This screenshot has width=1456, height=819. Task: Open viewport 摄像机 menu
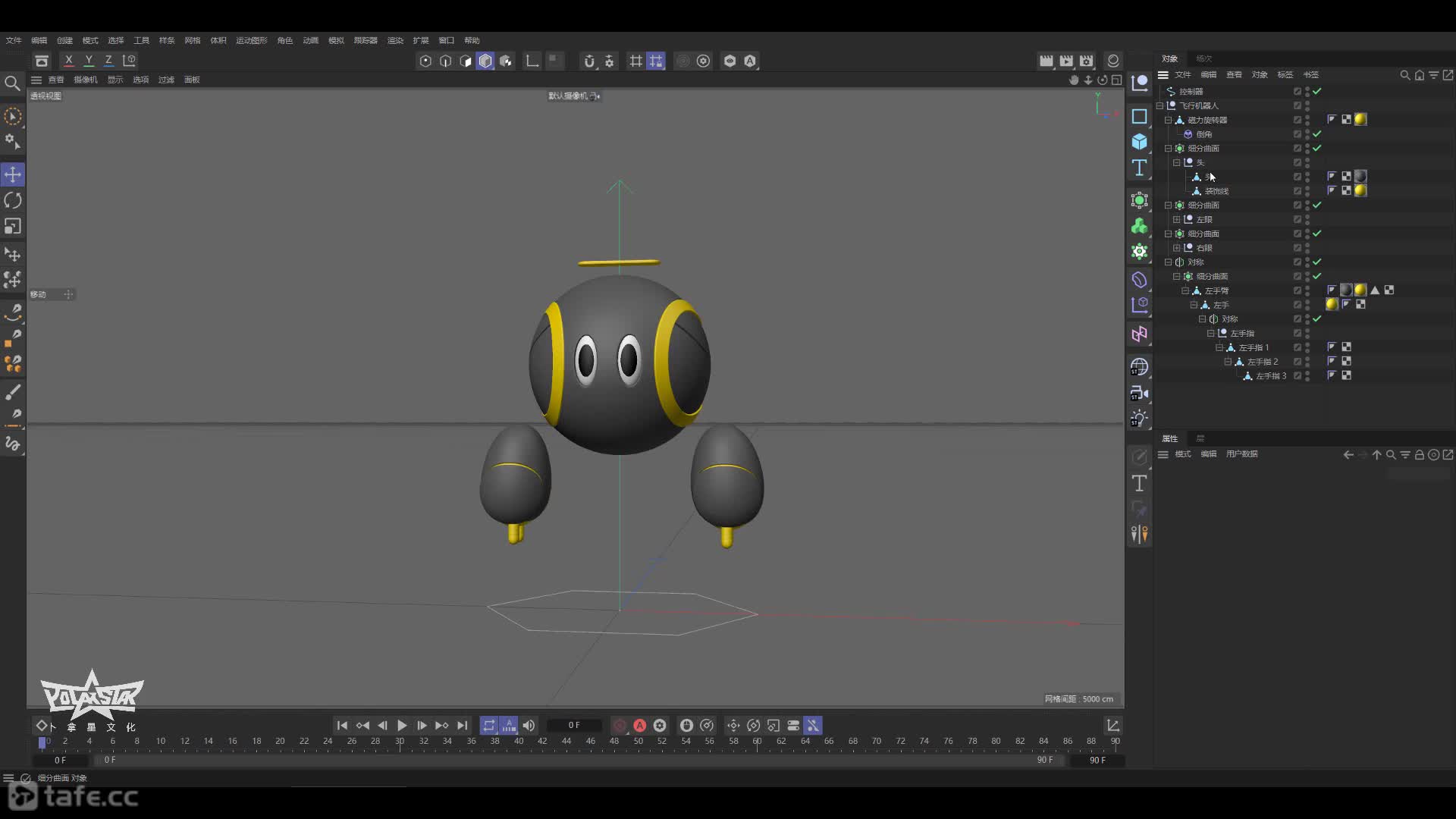85,80
